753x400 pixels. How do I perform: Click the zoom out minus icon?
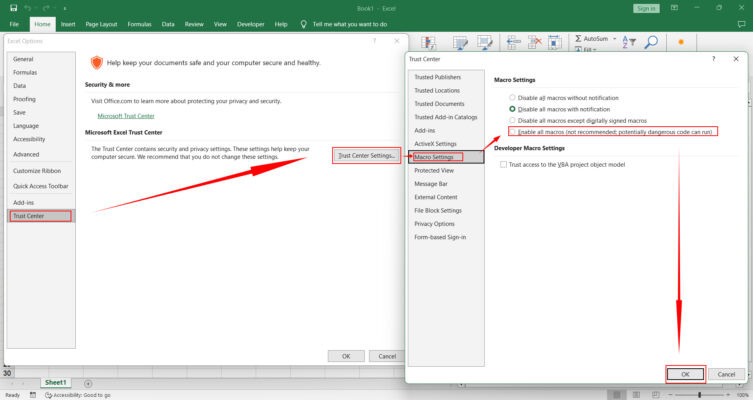click(670, 395)
